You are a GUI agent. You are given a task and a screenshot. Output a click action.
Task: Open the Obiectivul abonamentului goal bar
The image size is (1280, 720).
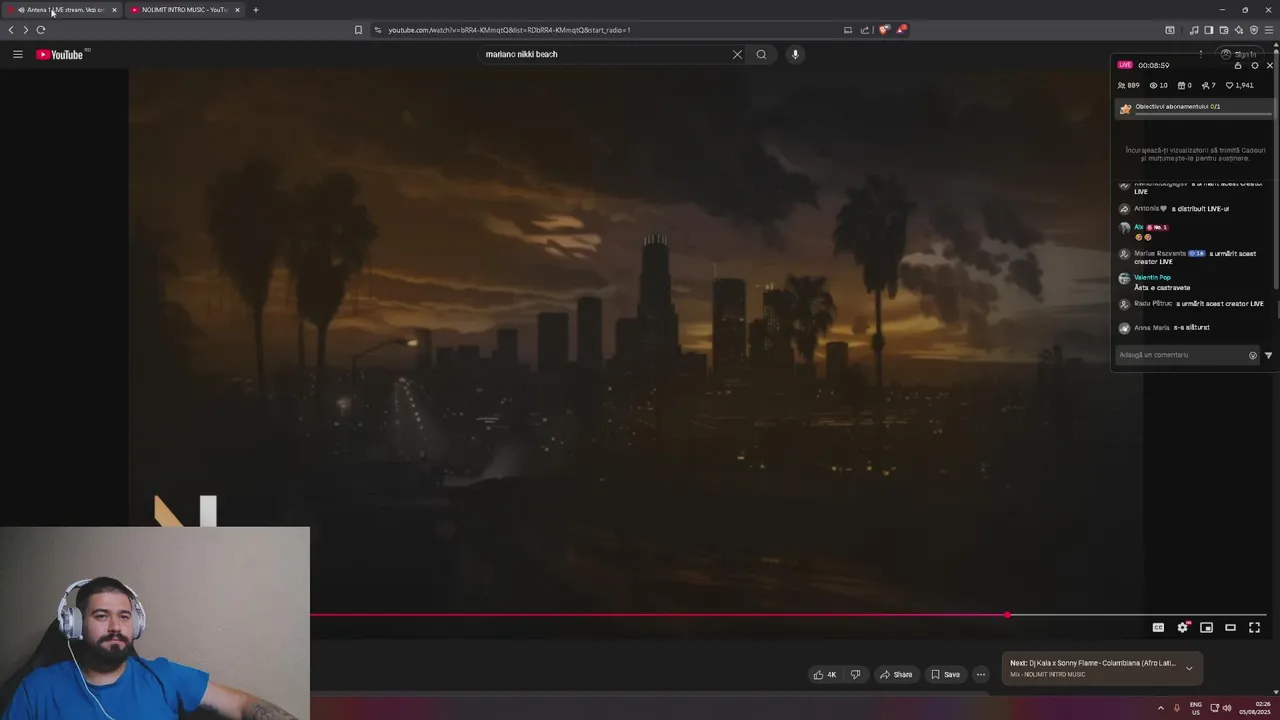point(1196,108)
